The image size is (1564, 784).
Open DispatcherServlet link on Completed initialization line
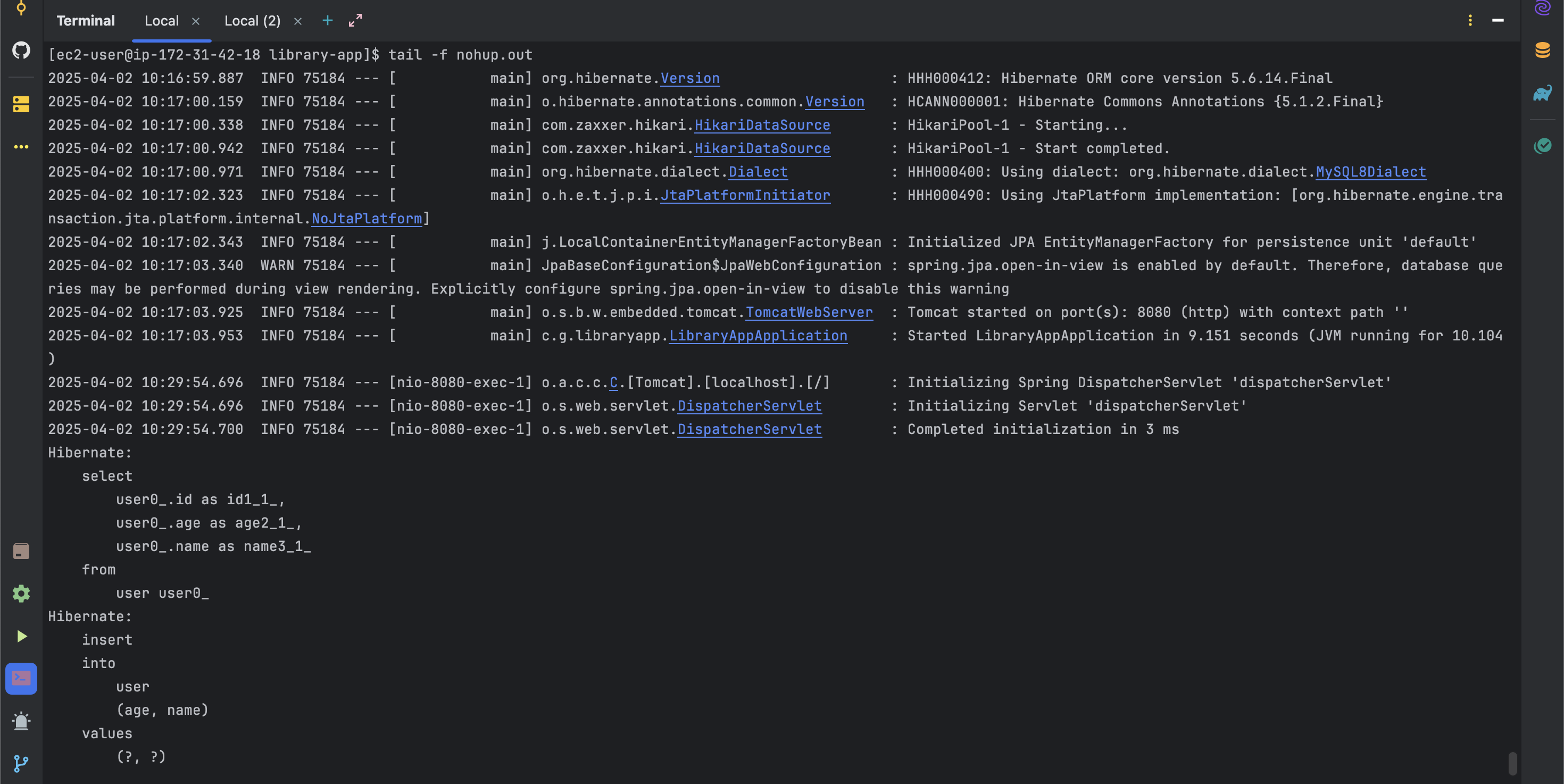pyautogui.click(x=749, y=430)
